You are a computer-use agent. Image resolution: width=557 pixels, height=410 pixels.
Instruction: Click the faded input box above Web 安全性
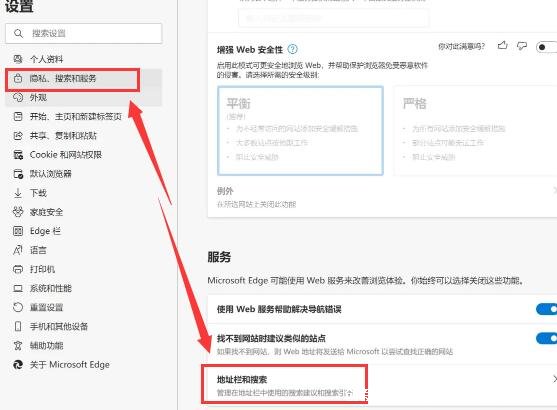click(334, 18)
